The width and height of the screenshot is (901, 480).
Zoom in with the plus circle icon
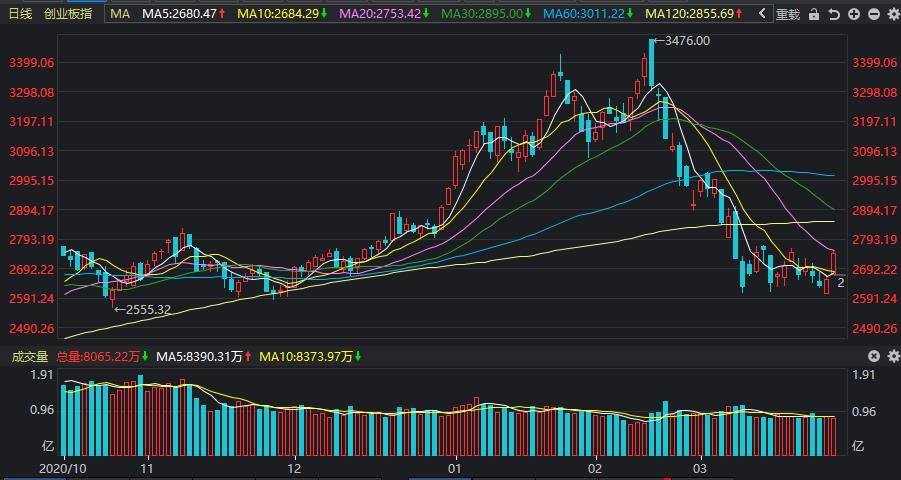pyautogui.click(x=854, y=14)
